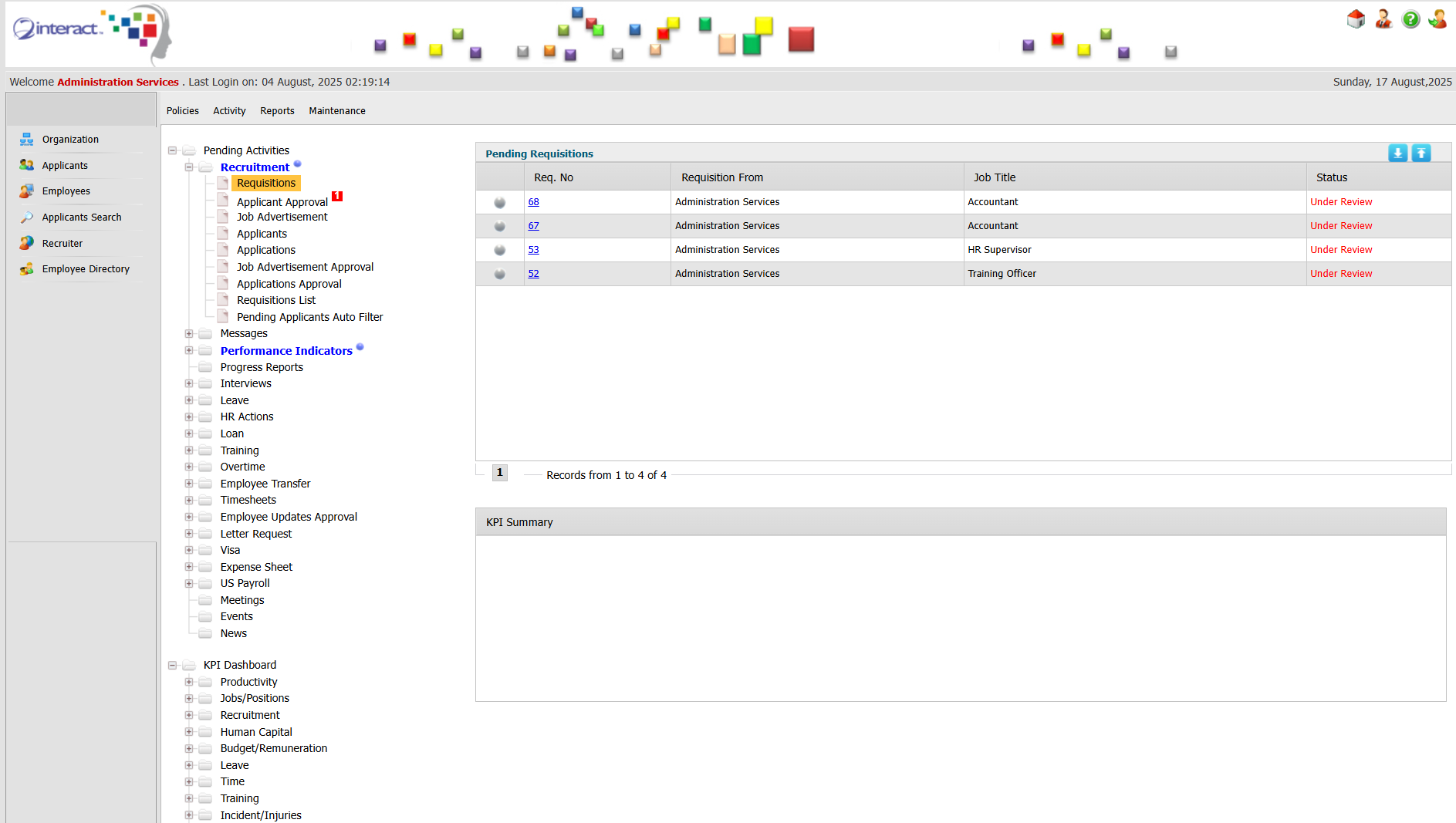Click the Meetings folder icon
1456x823 pixels.
pyautogui.click(x=205, y=600)
